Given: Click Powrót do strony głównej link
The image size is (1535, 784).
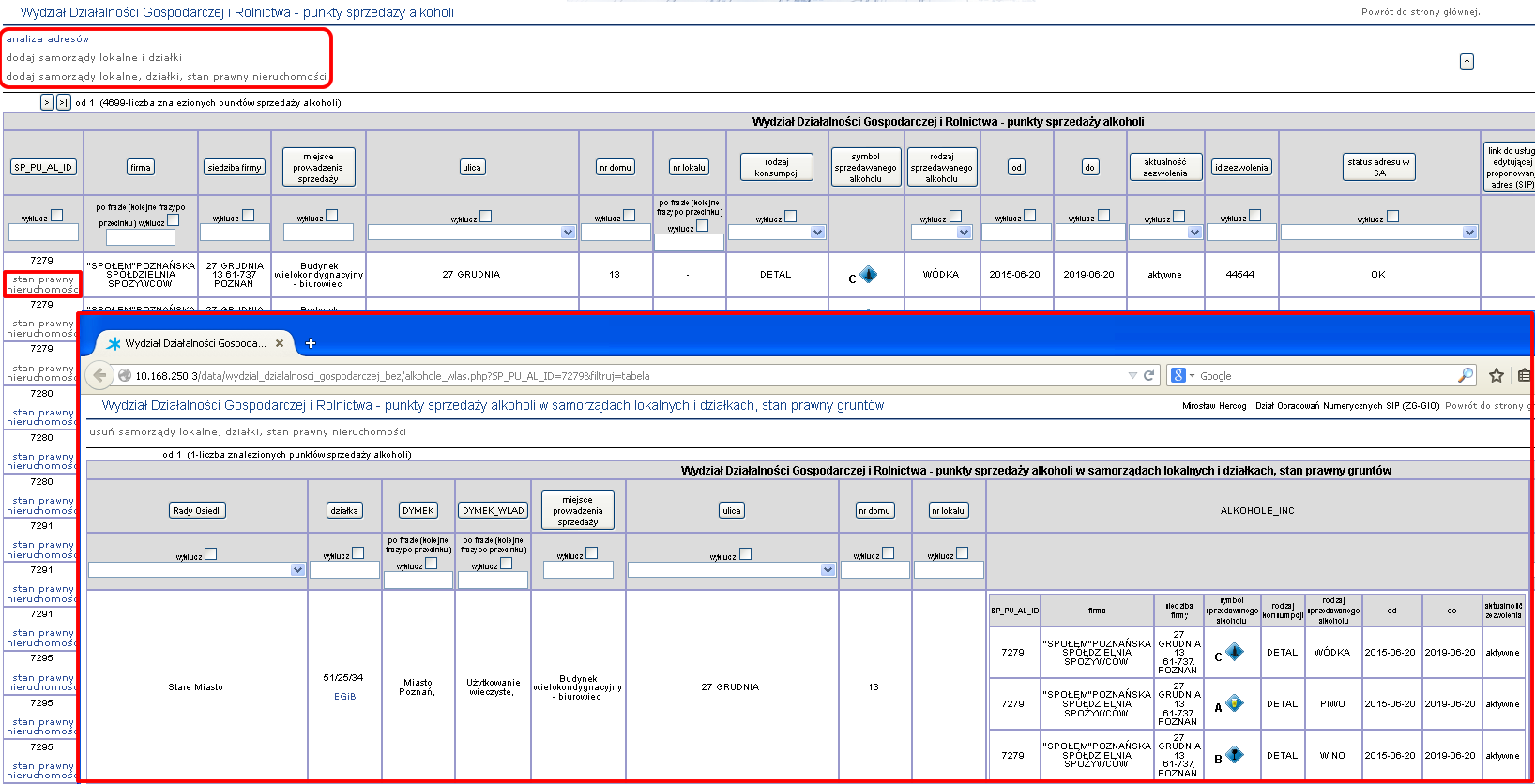Looking at the screenshot, I should [x=1421, y=11].
